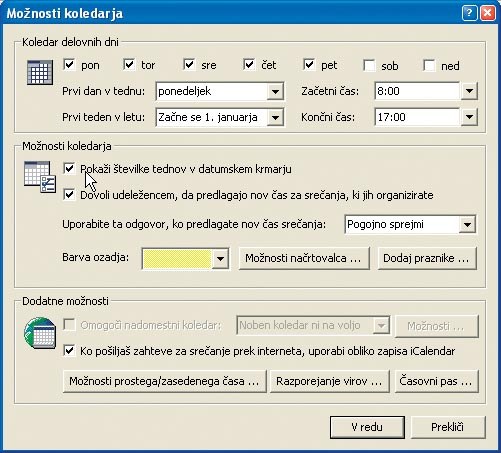Screen dimensions: 501x453
Task: Enable the sob workday checkbox
Action: click(369, 65)
